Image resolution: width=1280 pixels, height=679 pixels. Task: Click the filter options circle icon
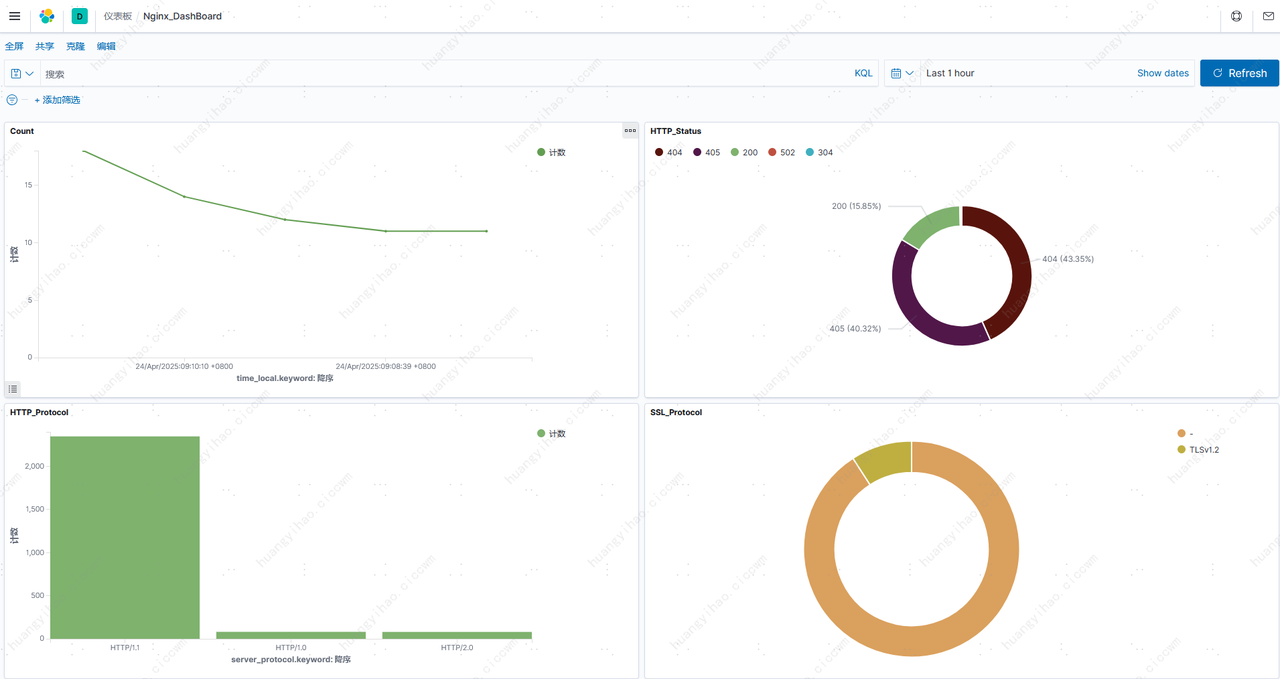(12, 100)
